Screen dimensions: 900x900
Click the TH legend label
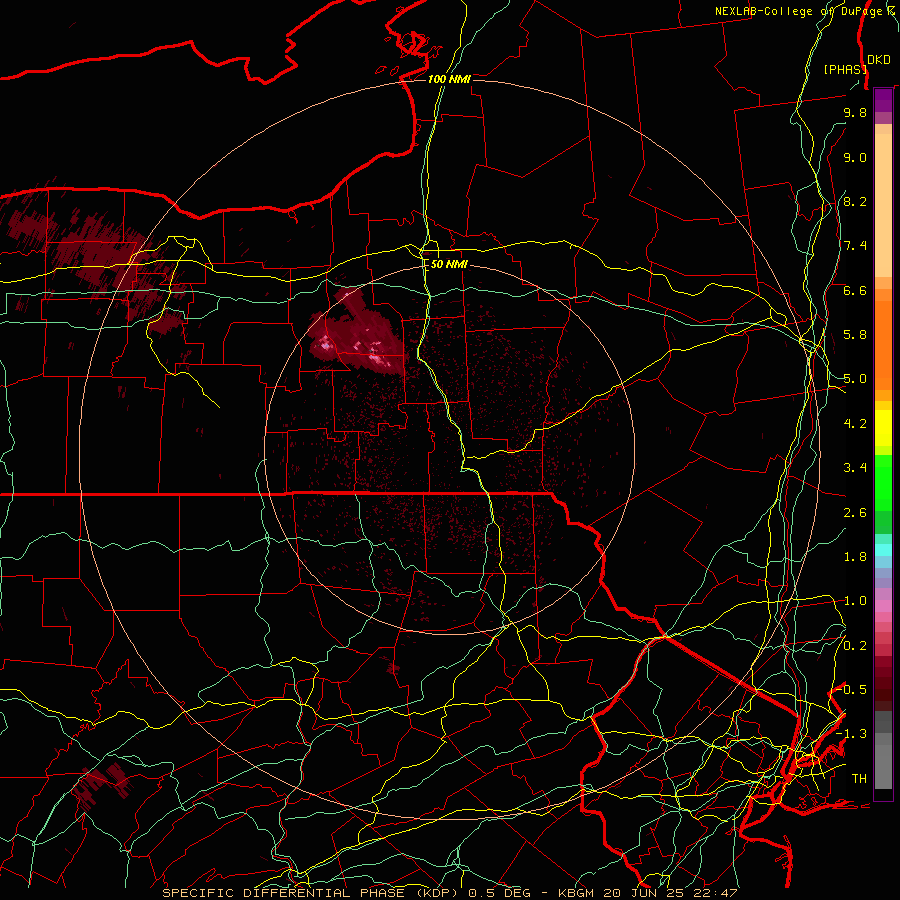[x=859, y=779]
